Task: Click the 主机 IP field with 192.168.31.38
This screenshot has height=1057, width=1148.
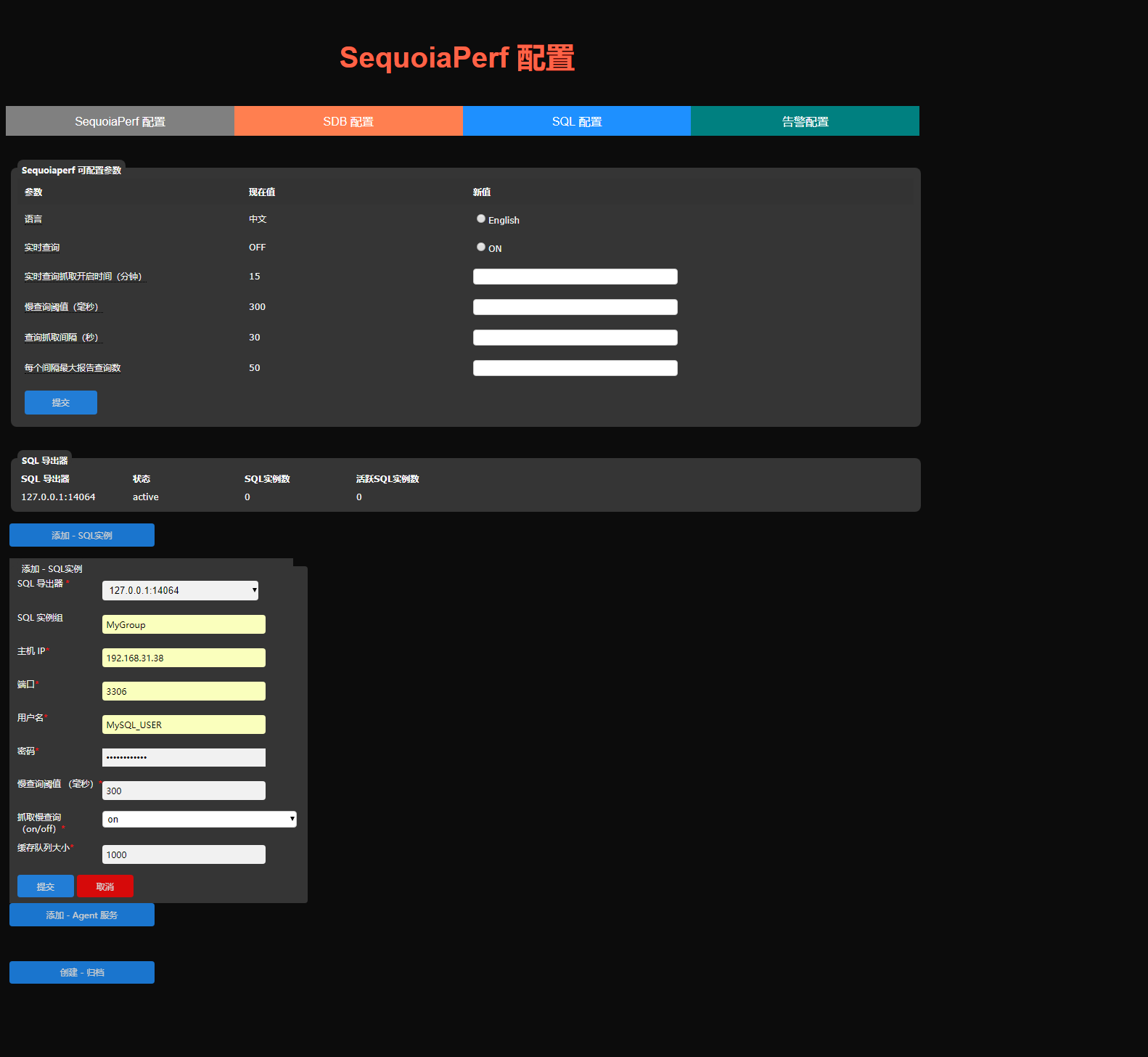Action: coord(184,658)
